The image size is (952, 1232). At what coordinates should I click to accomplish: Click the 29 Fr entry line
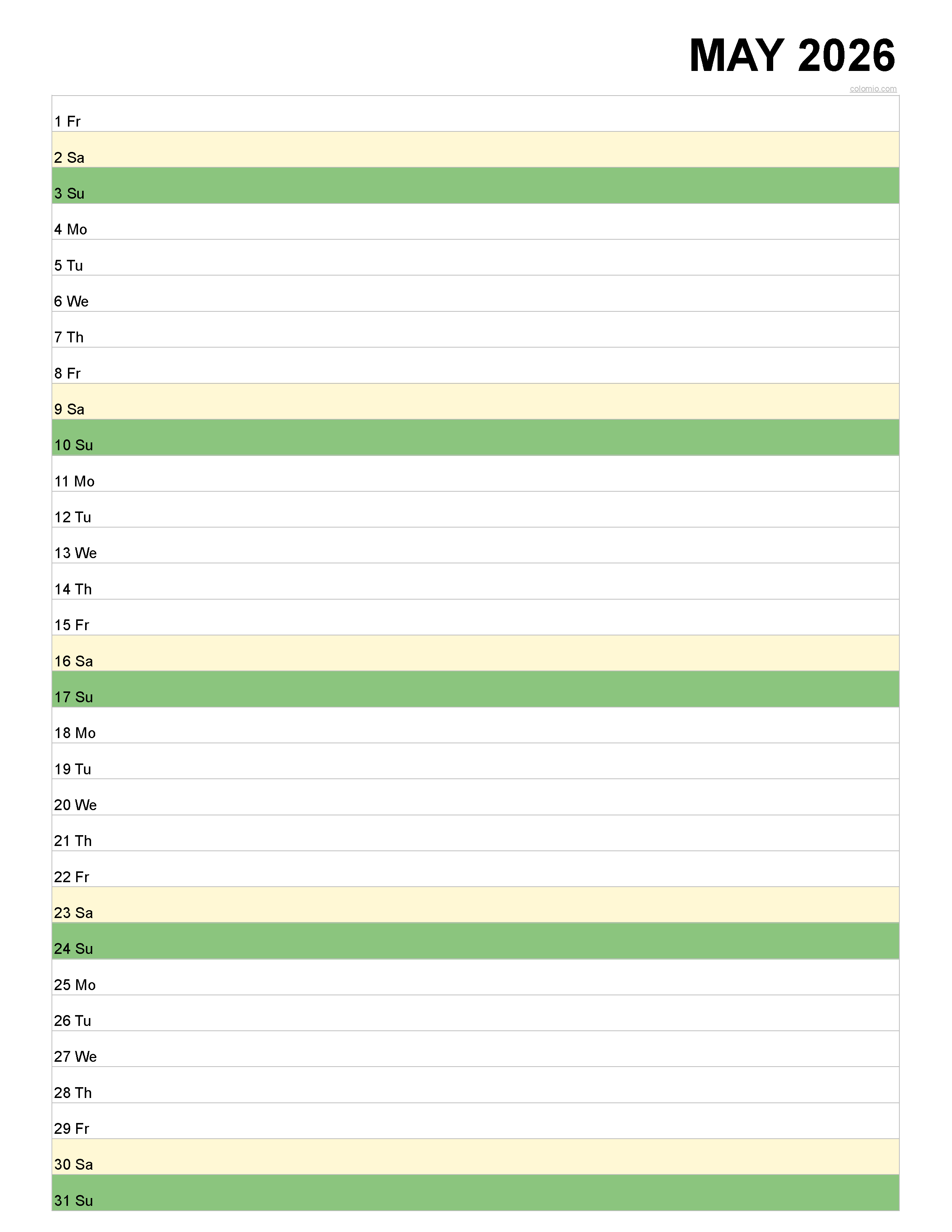(475, 1121)
